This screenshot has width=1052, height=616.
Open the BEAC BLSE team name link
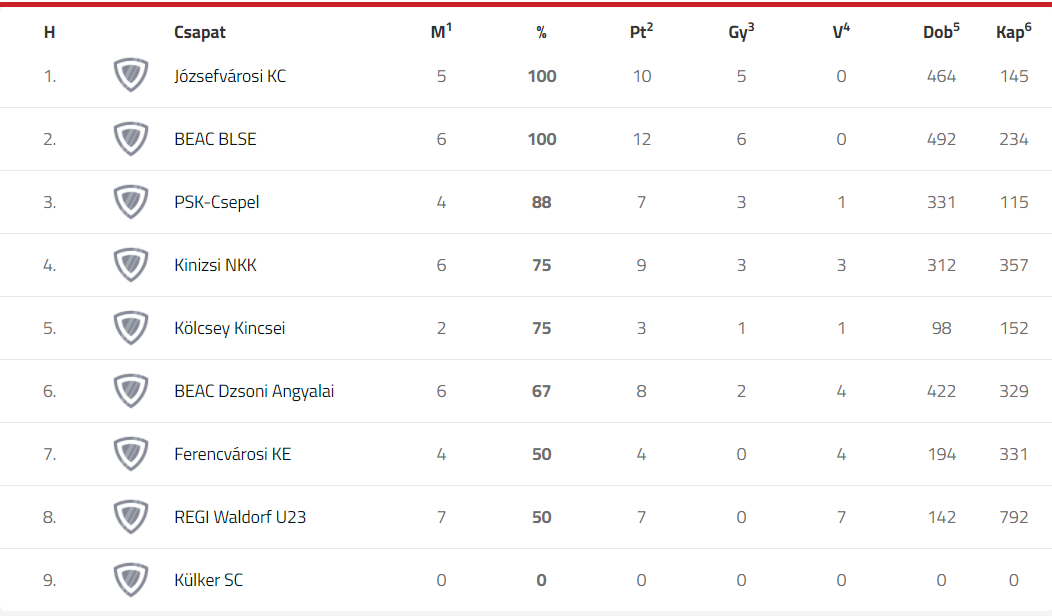(215, 139)
